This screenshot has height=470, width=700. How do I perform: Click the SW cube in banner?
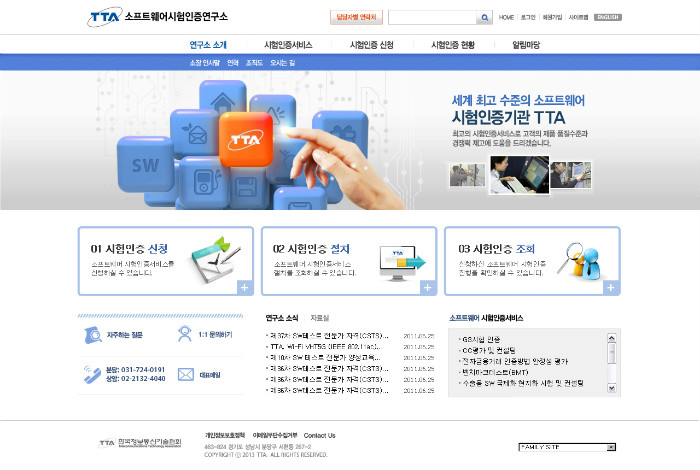pyautogui.click(x=145, y=165)
